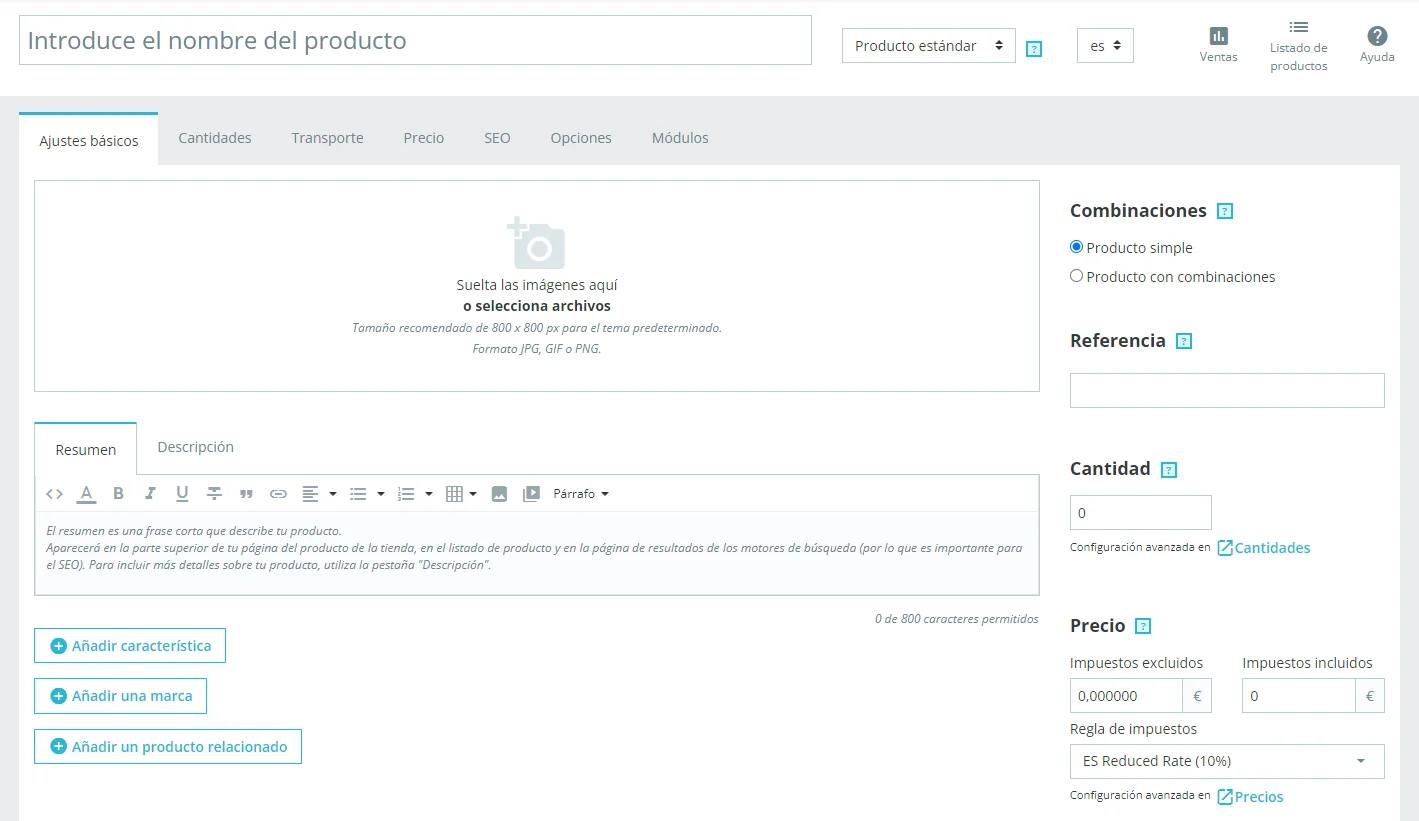Click Añadir característica button
The image size is (1419, 821).
[x=130, y=646]
